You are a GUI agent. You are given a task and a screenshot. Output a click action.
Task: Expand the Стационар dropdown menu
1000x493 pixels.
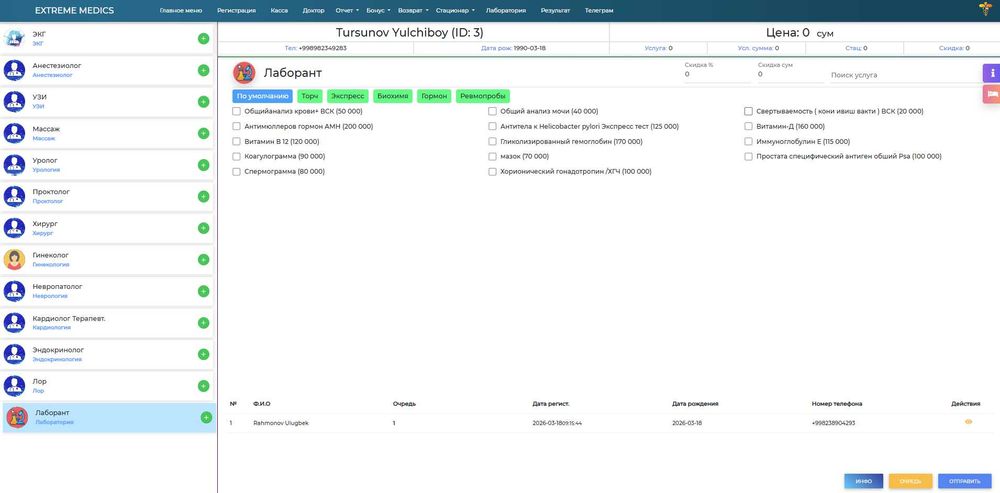455,11
